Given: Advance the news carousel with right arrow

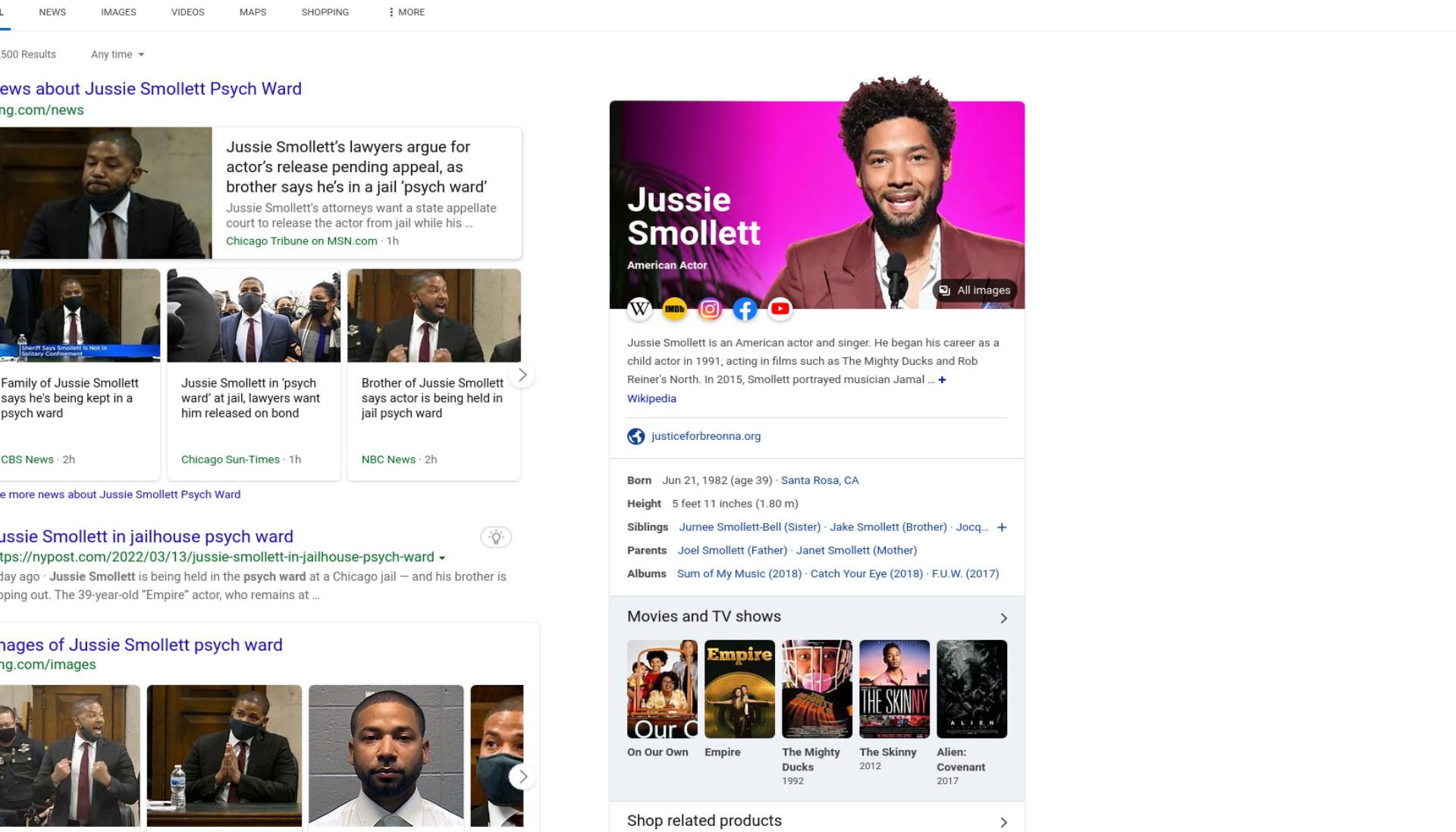Looking at the screenshot, I should click(522, 375).
